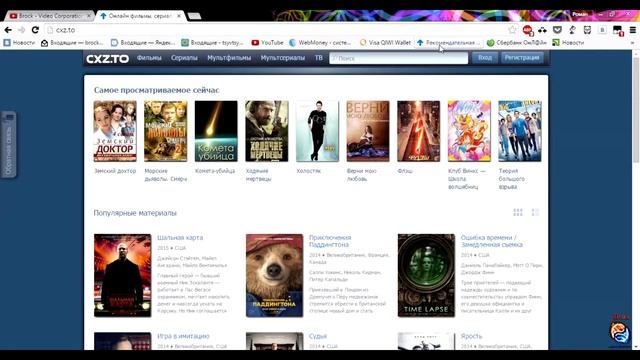Open a new browser tab

pos(194,16)
